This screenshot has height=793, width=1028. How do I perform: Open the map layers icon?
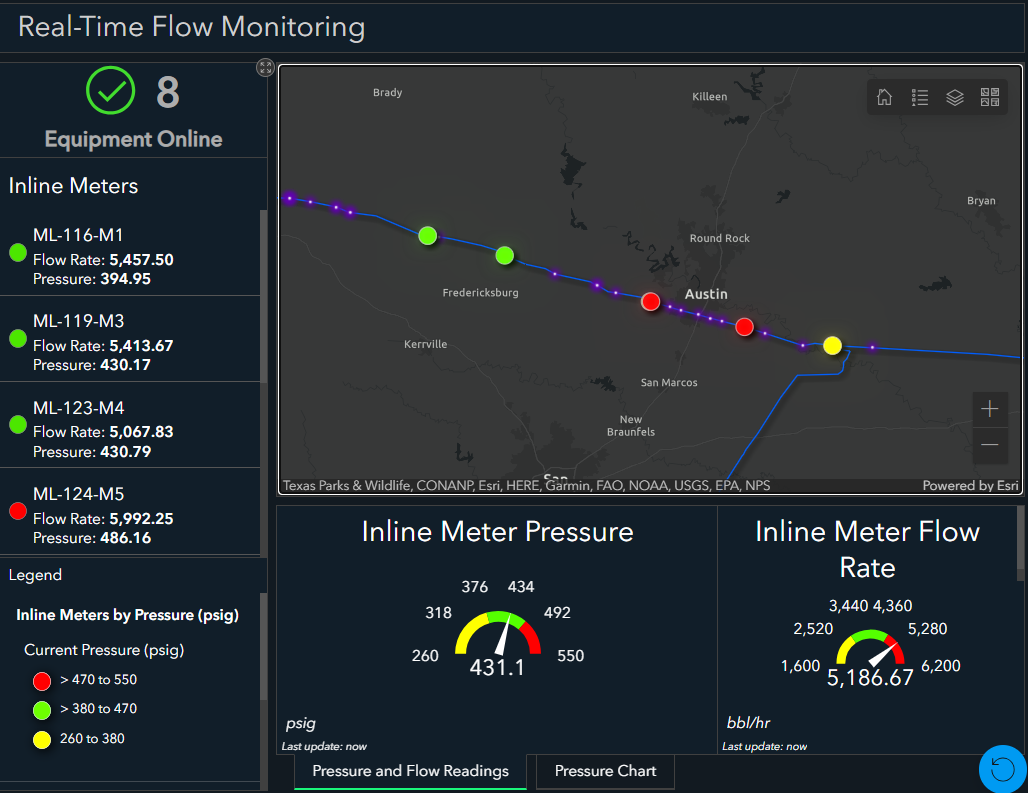pyautogui.click(x=955, y=98)
